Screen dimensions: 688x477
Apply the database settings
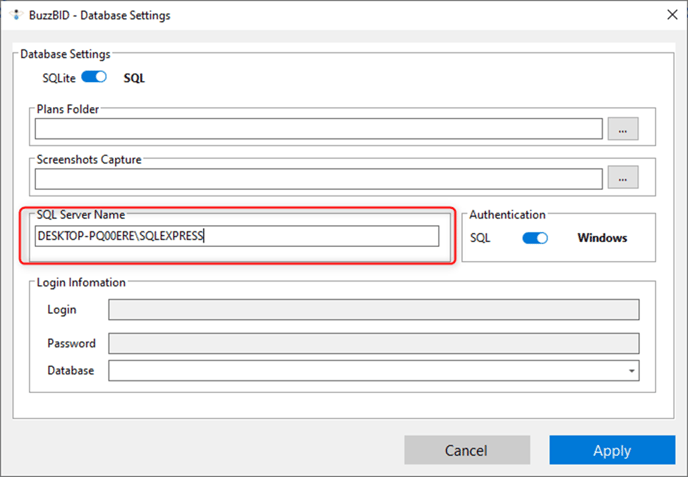click(x=612, y=450)
